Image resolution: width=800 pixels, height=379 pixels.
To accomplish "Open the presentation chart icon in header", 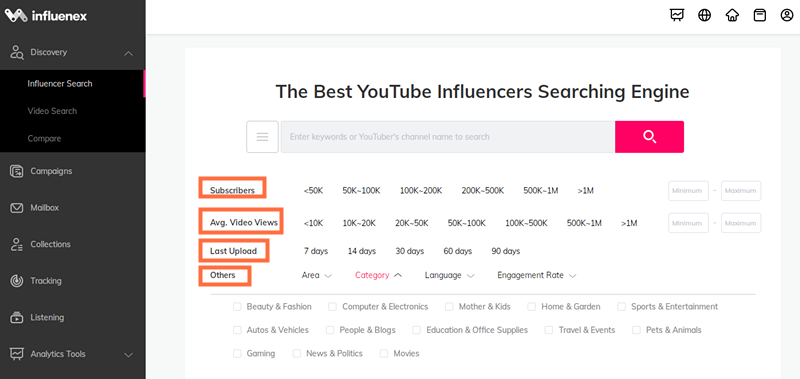I will pyautogui.click(x=677, y=15).
